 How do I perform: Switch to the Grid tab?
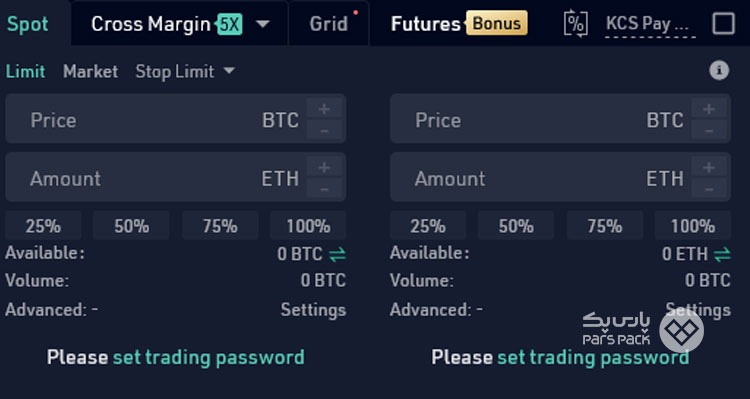coord(329,24)
